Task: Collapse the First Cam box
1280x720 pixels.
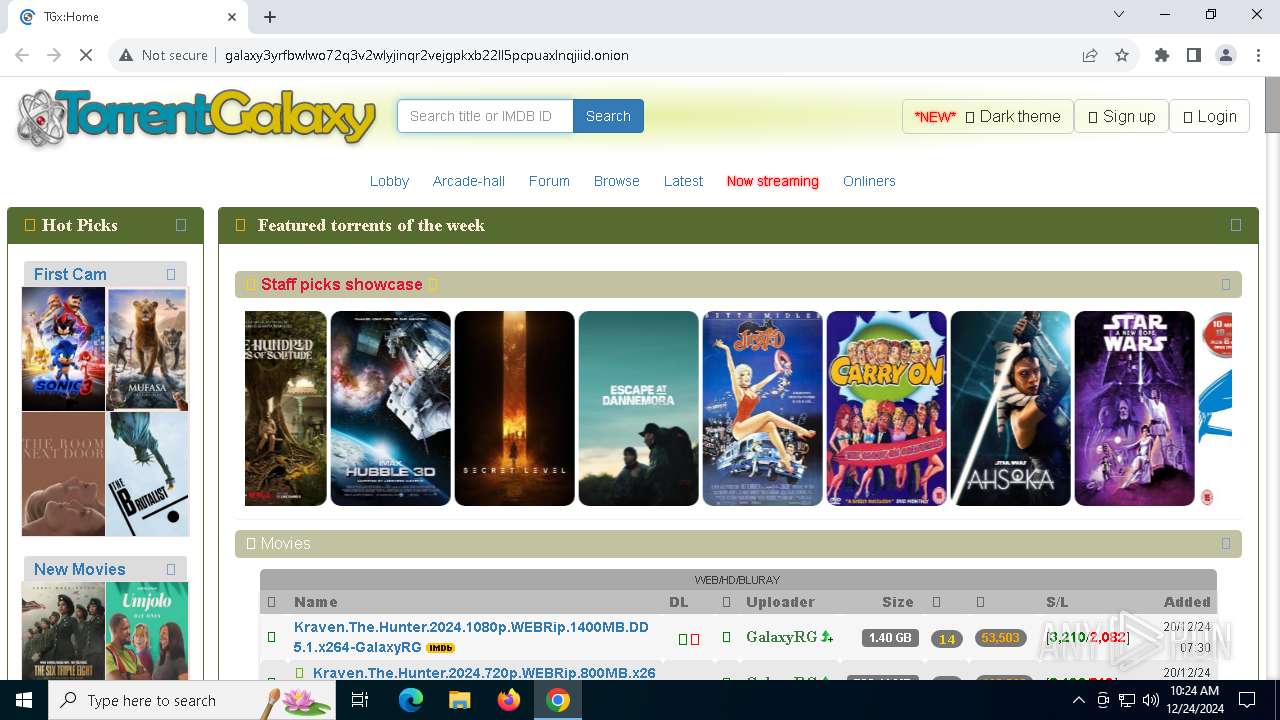Action: point(171,274)
